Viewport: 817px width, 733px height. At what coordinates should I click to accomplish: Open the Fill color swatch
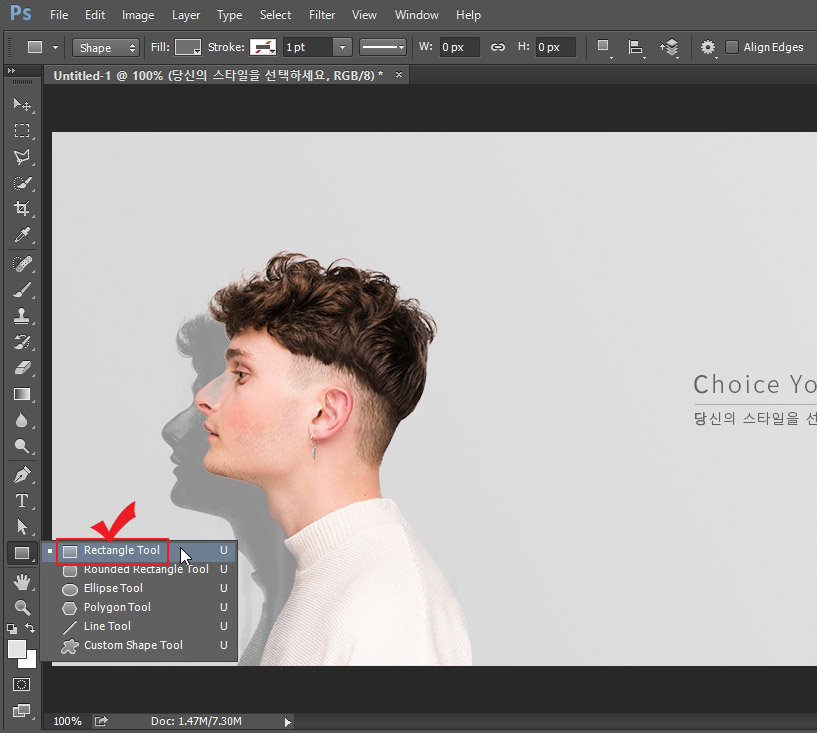(188, 47)
